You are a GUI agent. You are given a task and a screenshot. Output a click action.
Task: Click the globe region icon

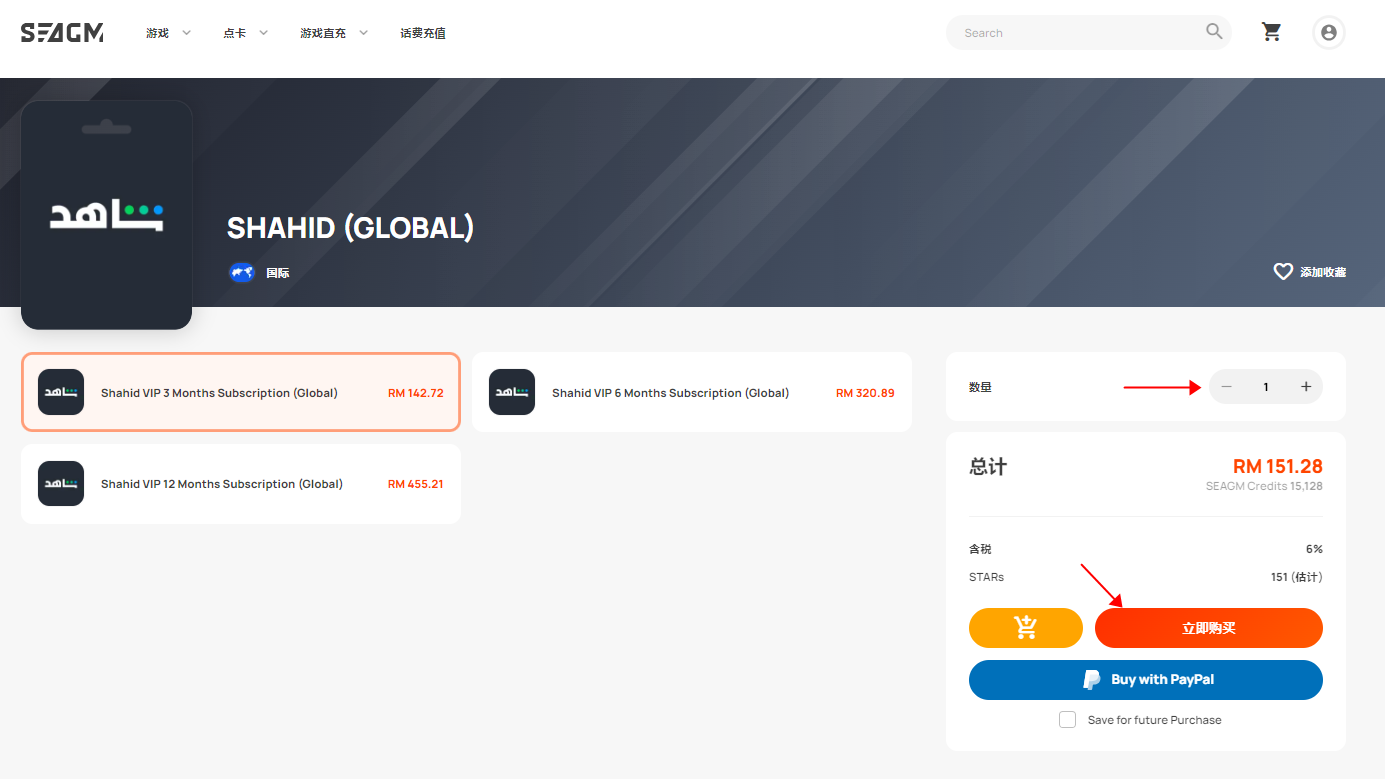pyautogui.click(x=242, y=272)
